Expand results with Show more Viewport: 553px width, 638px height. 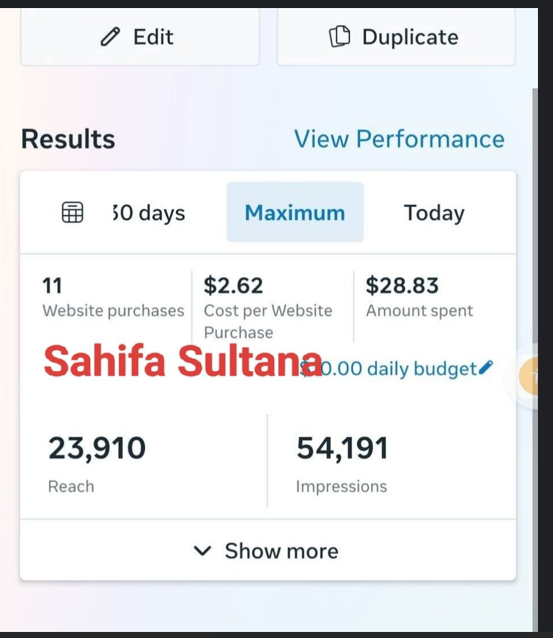[268, 551]
